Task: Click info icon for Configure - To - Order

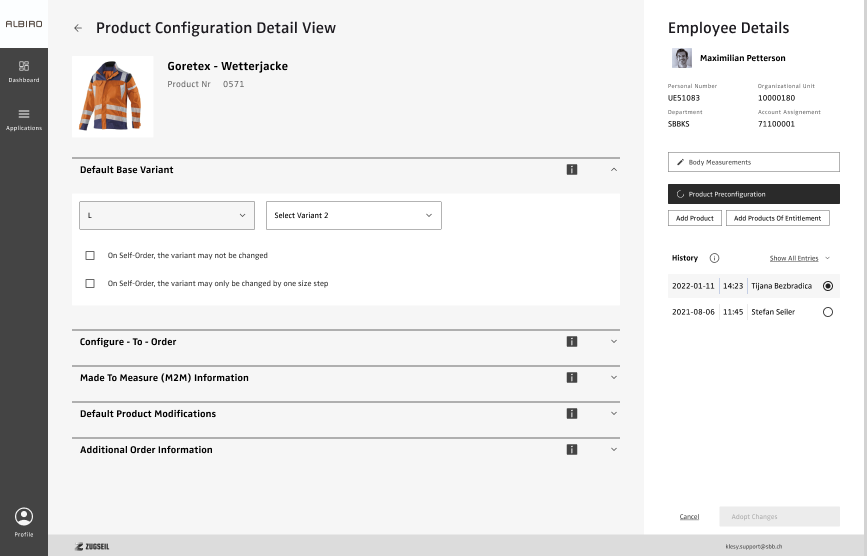Action: click(x=572, y=342)
